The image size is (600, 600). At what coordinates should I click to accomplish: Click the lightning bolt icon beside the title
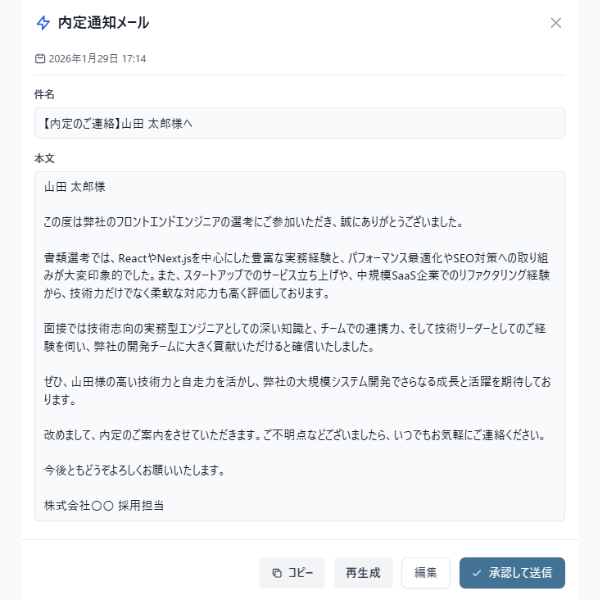click(x=42, y=23)
